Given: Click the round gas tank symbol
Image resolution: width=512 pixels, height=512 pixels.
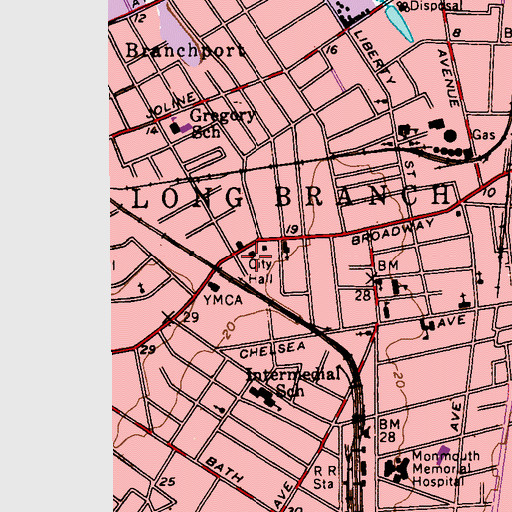Looking at the screenshot, I should pos(450,136).
